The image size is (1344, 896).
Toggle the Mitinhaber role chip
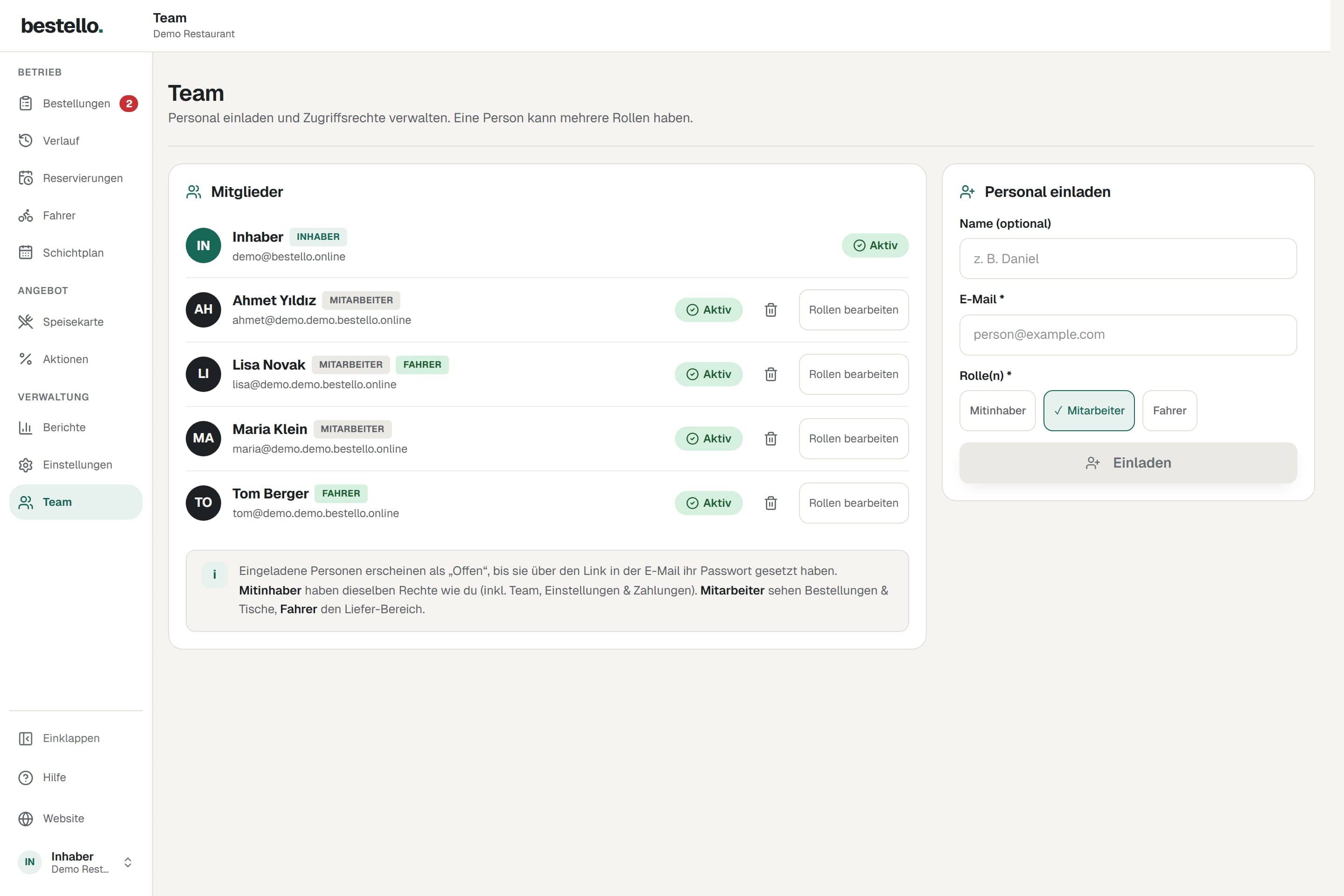click(x=997, y=410)
